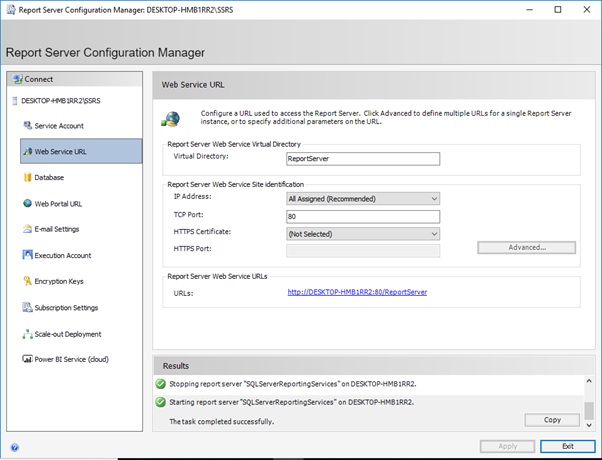
Task: Click the help question mark icon
Action: point(15,447)
